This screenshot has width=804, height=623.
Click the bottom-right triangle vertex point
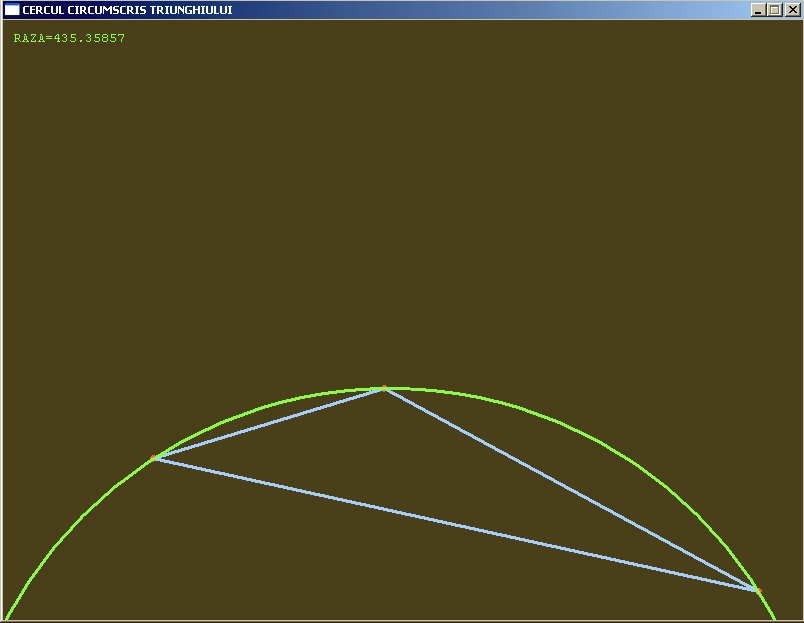pos(759,591)
